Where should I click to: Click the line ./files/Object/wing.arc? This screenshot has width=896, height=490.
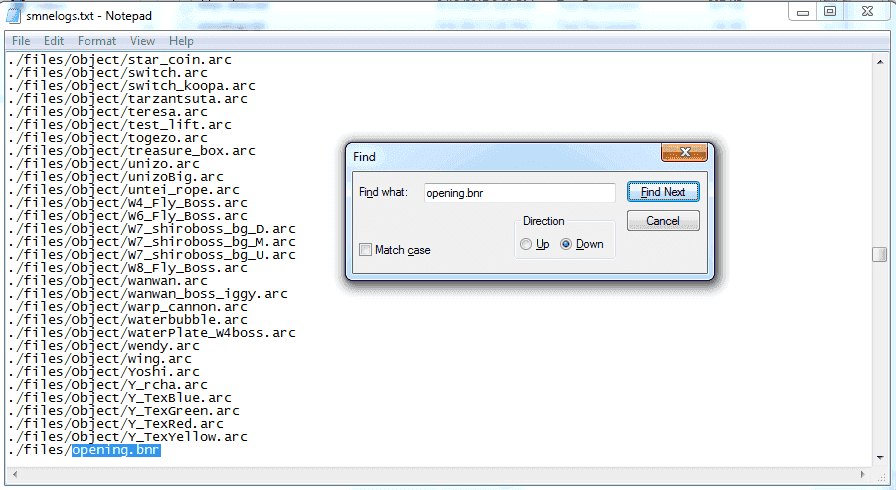click(x=100, y=359)
